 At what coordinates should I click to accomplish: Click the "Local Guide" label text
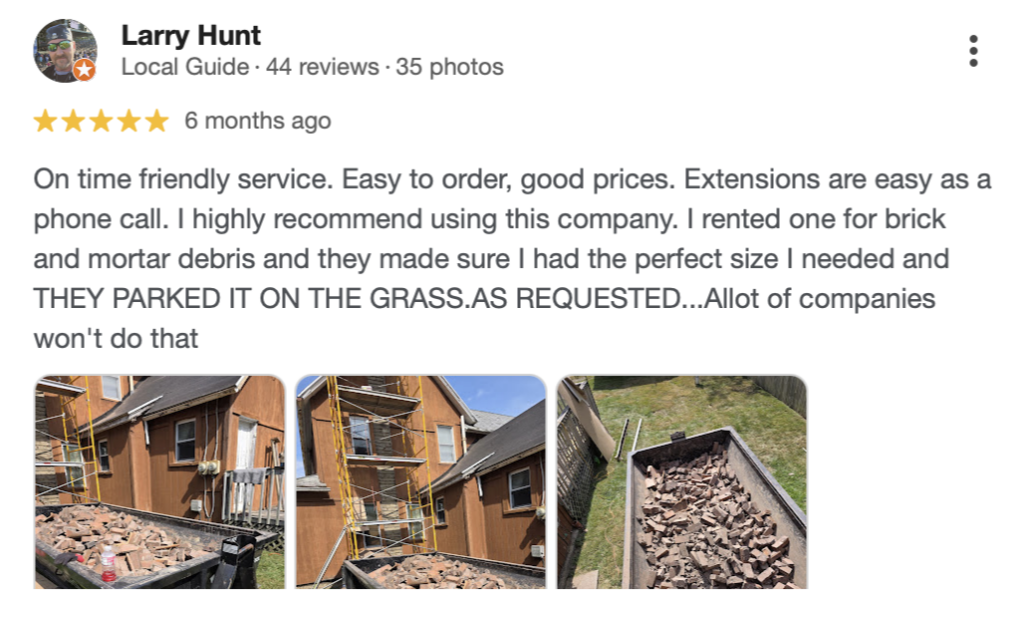click(185, 68)
